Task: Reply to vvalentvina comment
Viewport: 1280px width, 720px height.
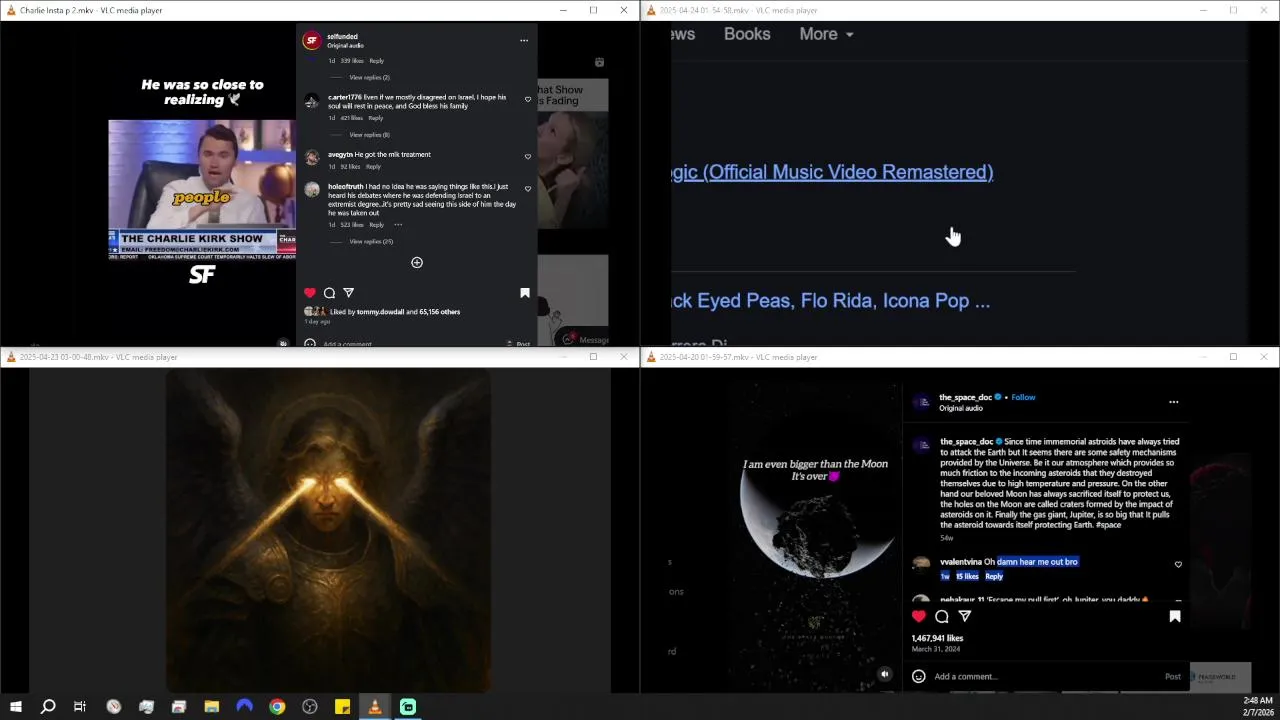Action: click(x=994, y=576)
